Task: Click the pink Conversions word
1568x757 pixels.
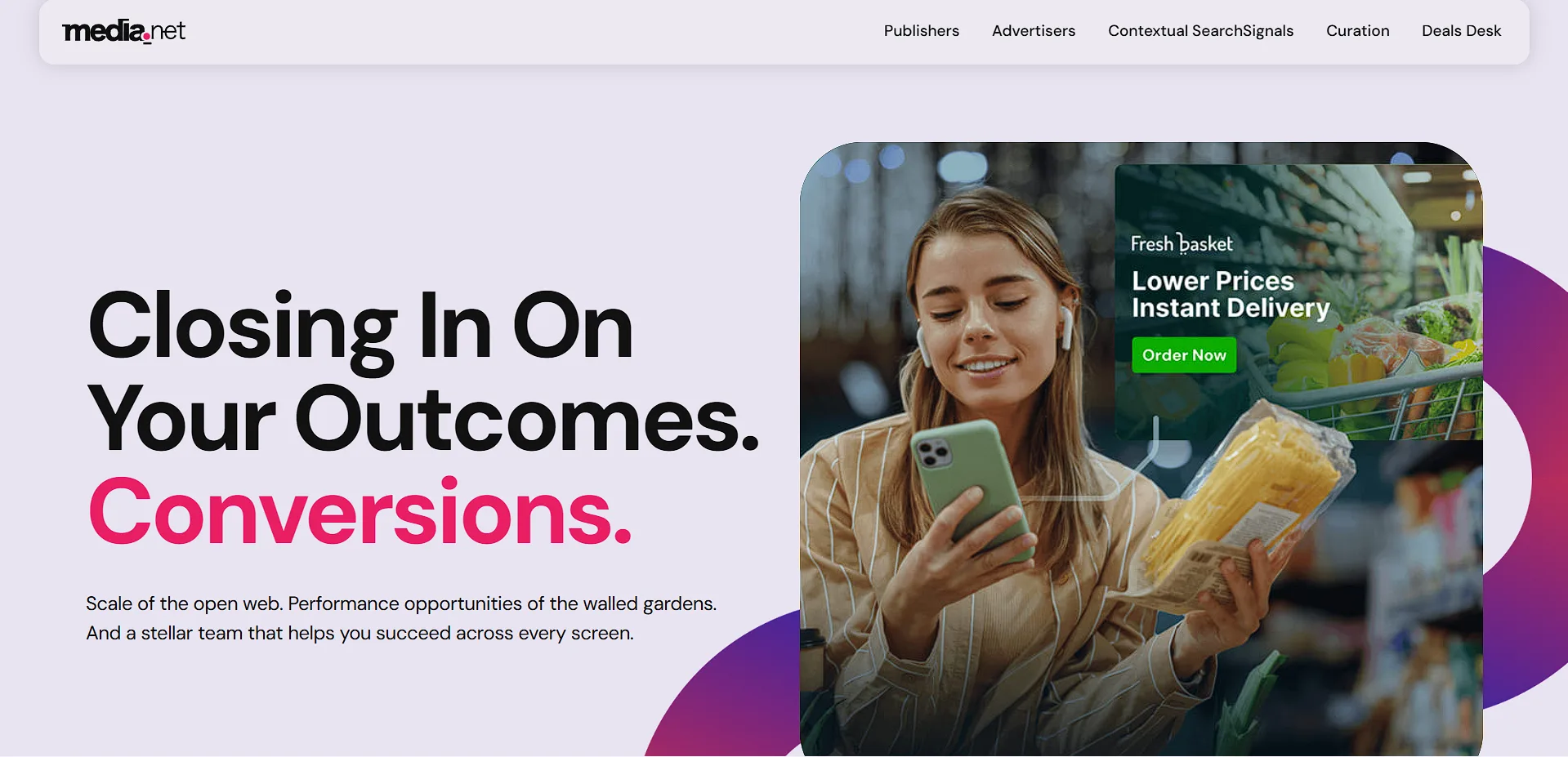Action: [360, 512]
